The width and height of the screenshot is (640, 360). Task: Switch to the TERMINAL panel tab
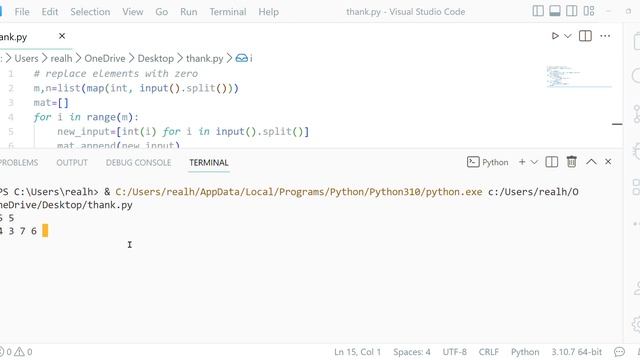point(209,162)
